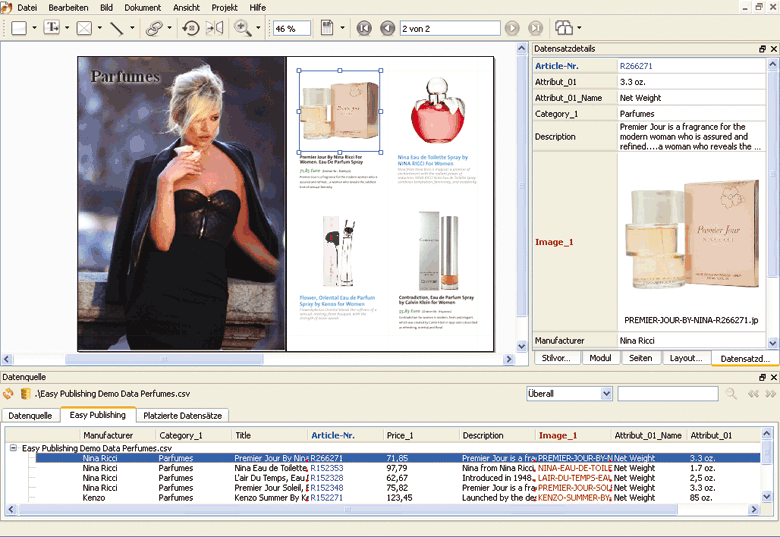Go to the first page
This screenshot has width=780, height=537.
click(x=364, y=28)
